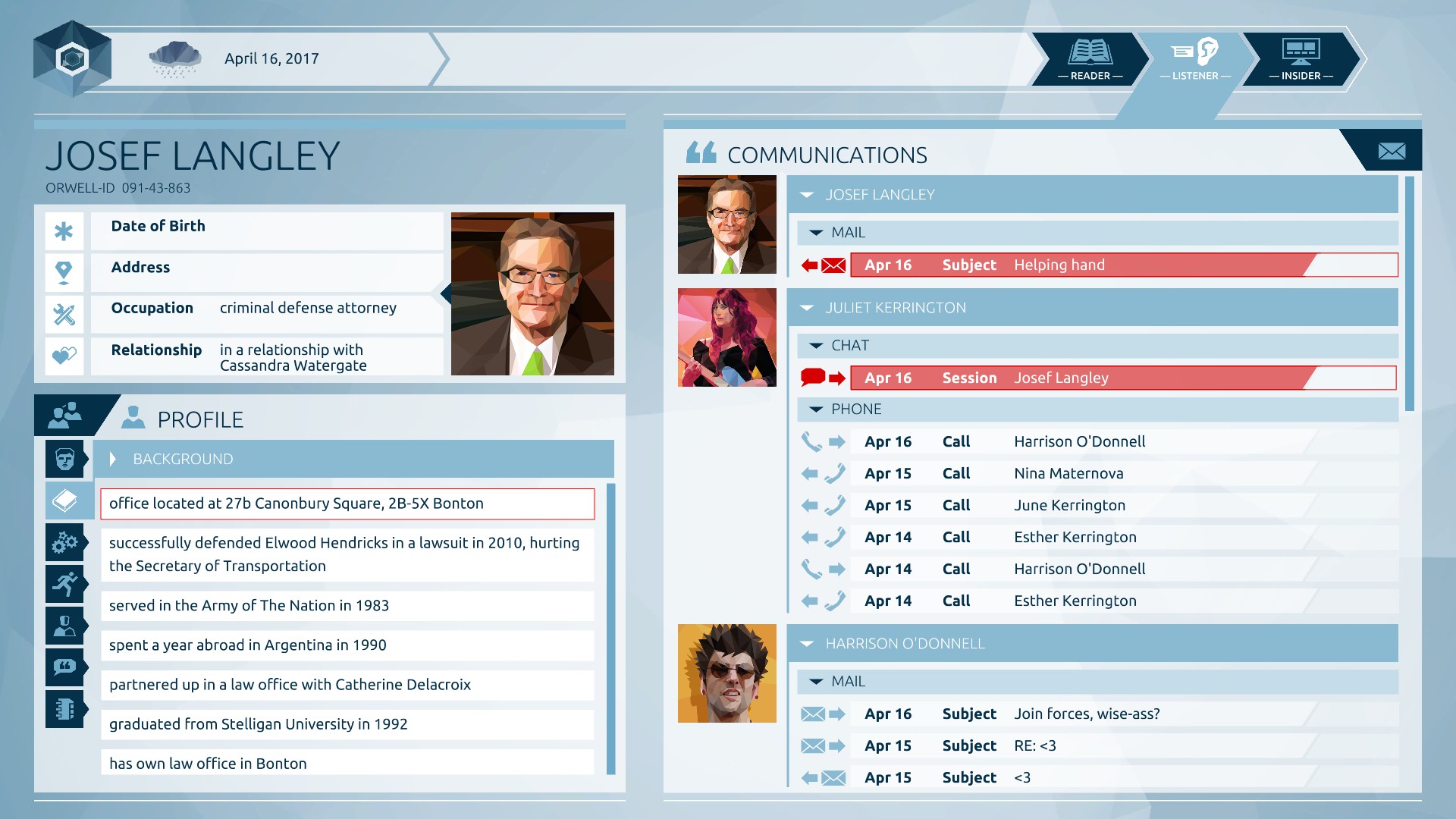Screen dimensions: 1456x819
Task: Select 'graduated from Stelligan University in 1992'
Action: click(347, 724)
